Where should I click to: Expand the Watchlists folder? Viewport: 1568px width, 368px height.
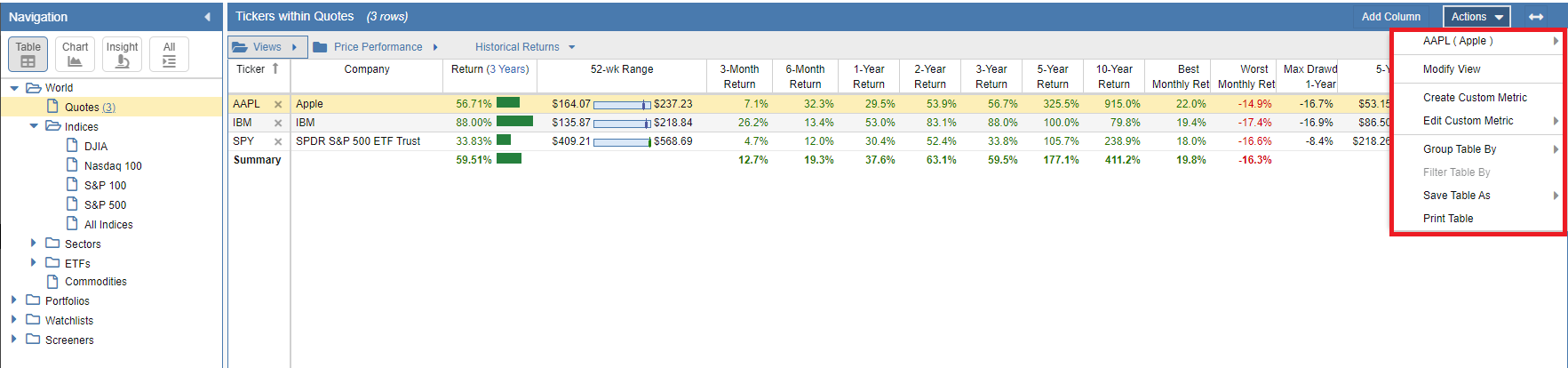click(x=14, y=320)
